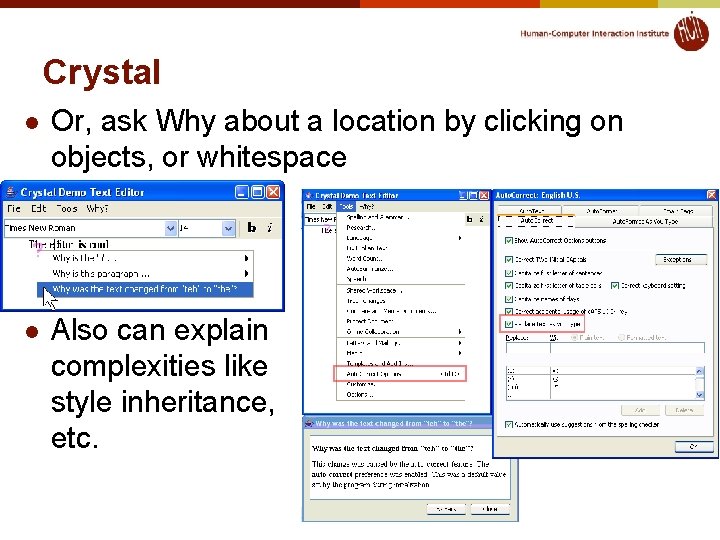Viewport: 720px width, 540px height.
Task: Select Track Changes in the Tools menu
Action: (x=401, y=301)
